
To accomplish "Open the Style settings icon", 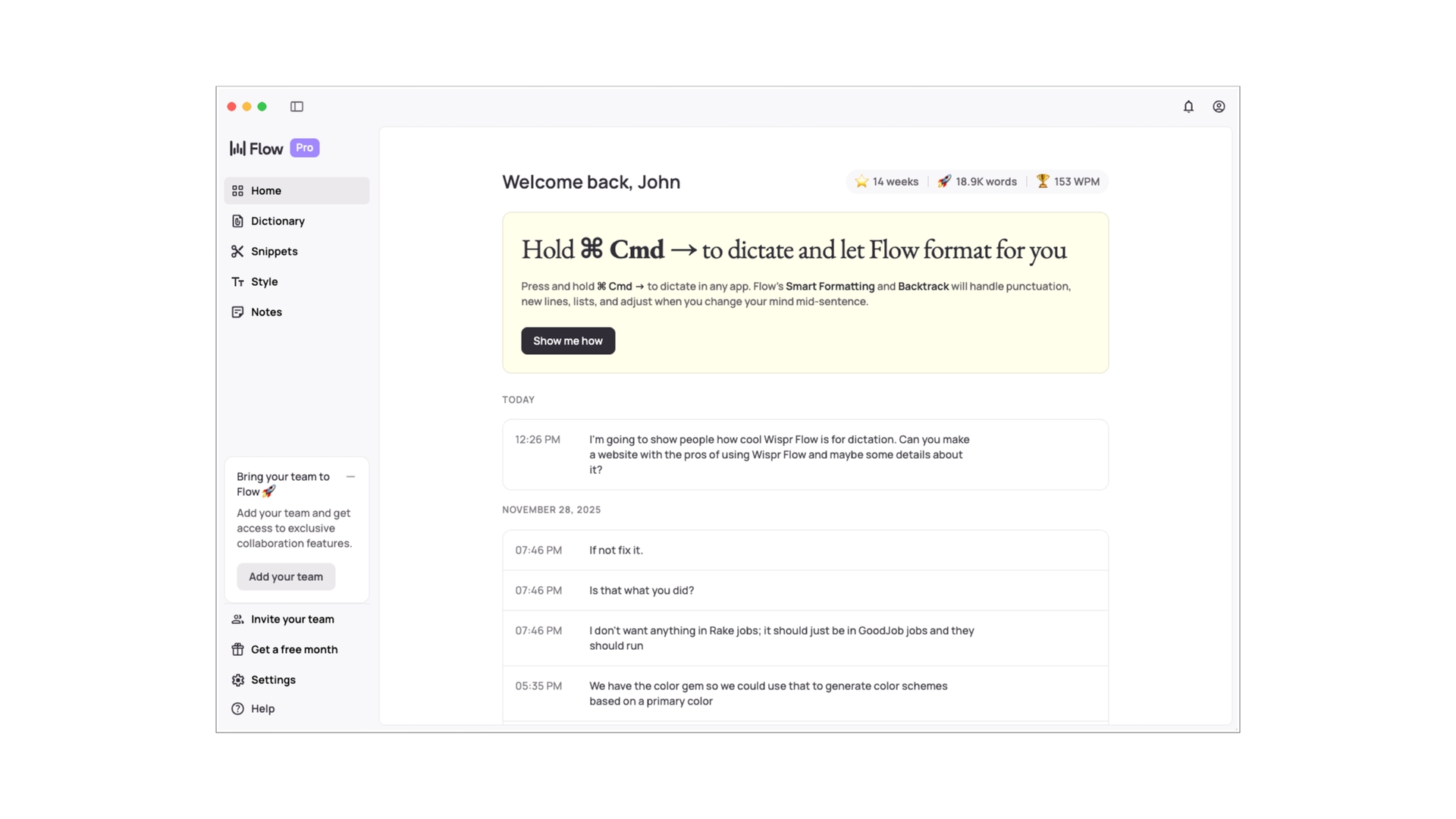I will point(238,281).
